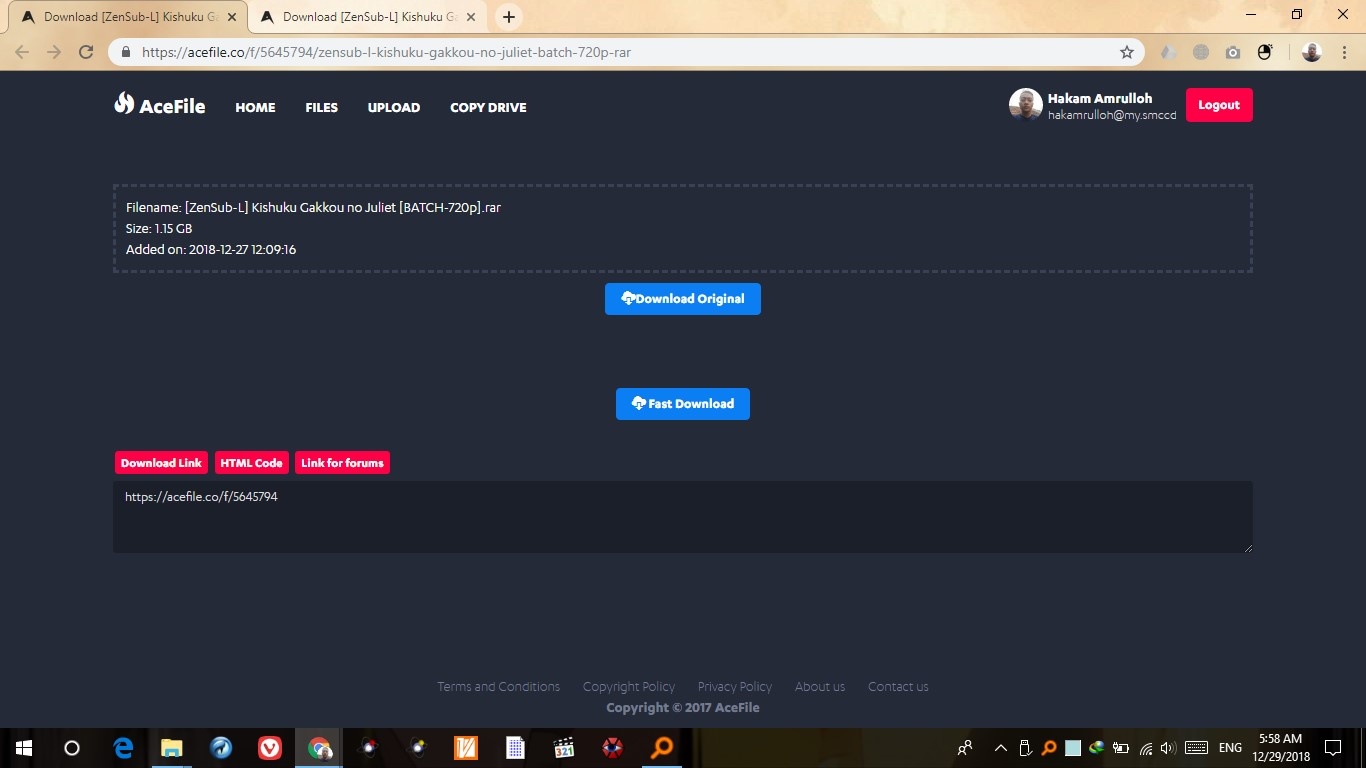Select the Link for forums tab
The image size is (1366, 768).
pos(342,463)
